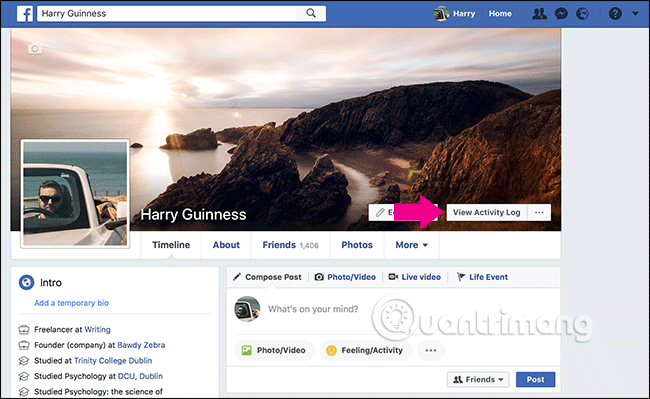This screenshot has width=650, height=399.
Task: Open the large profile picture
Action: tap(75, 193)
